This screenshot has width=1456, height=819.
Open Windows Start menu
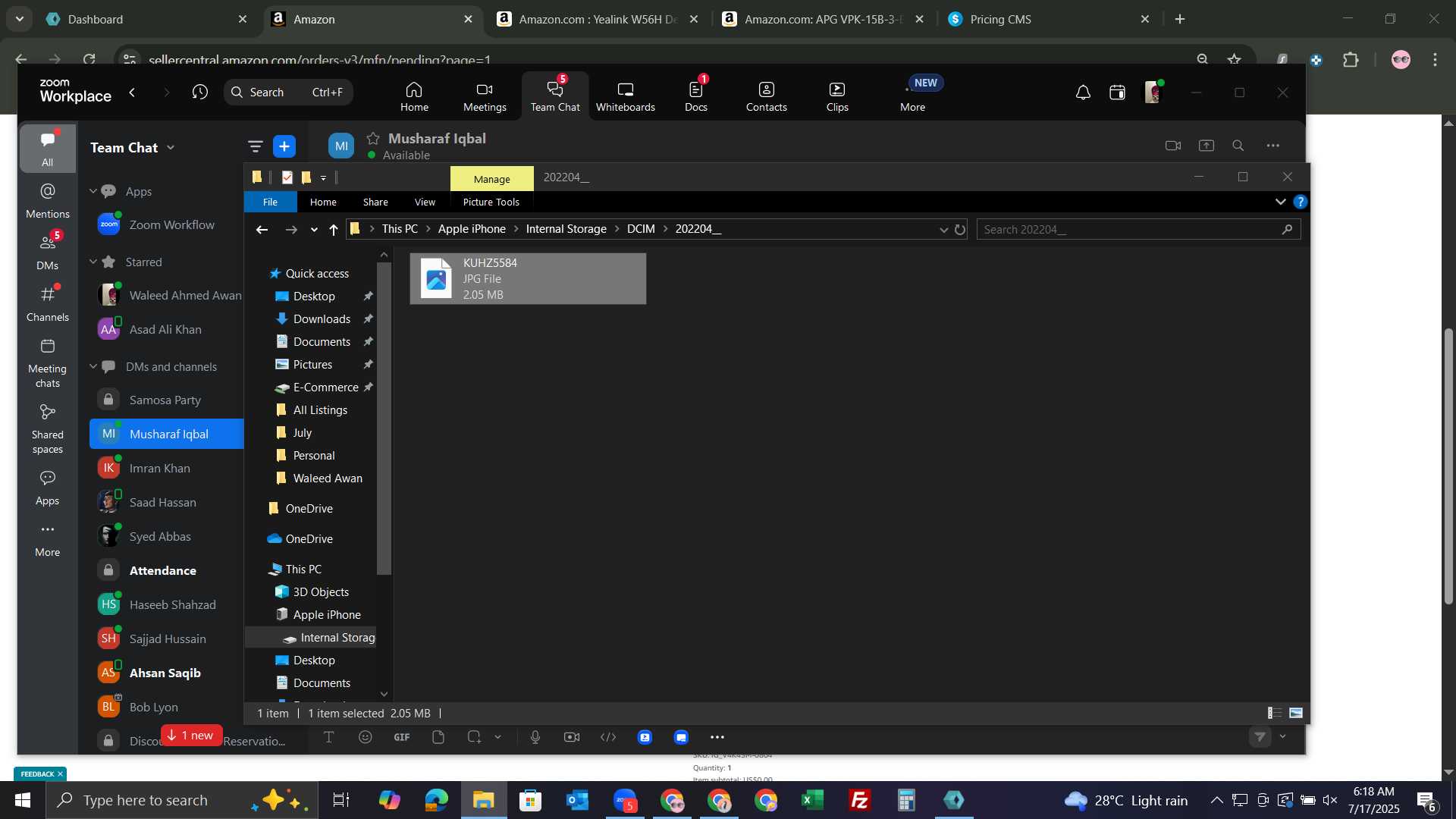(x=23, y=800)
